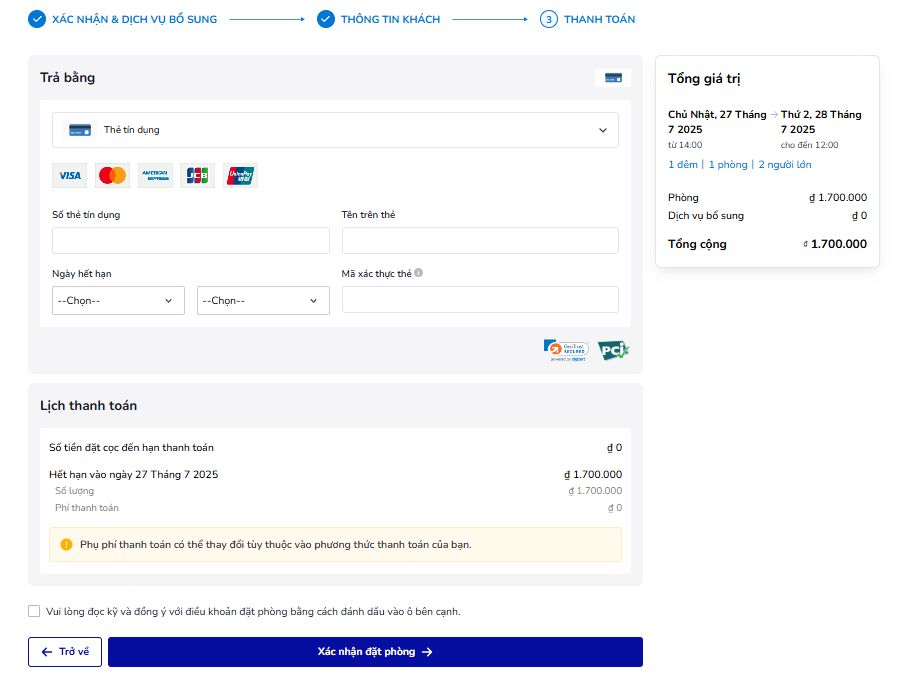Click the UnionPay card logo
This screenshot has width=904, height=676.
click(241, 176)
